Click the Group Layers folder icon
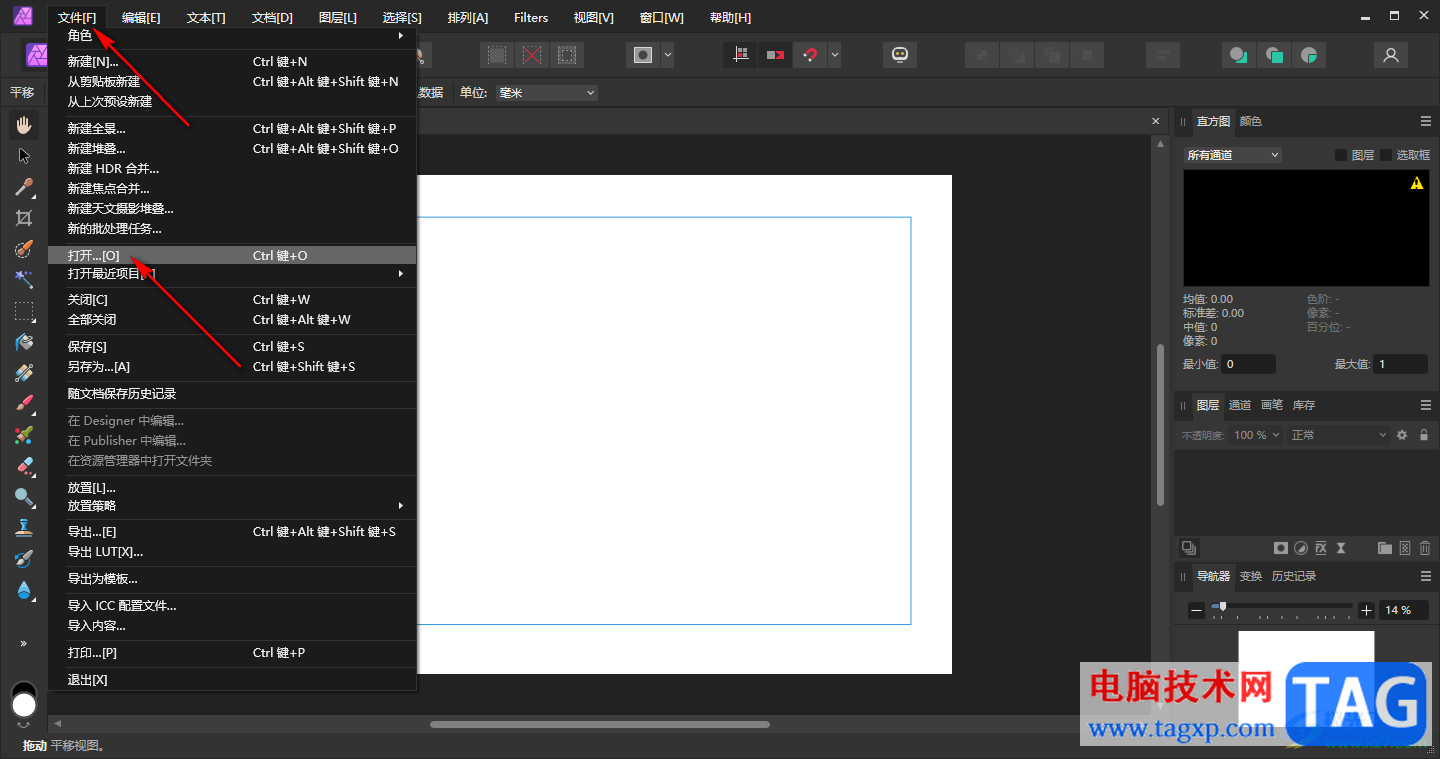 [1385, 548]
